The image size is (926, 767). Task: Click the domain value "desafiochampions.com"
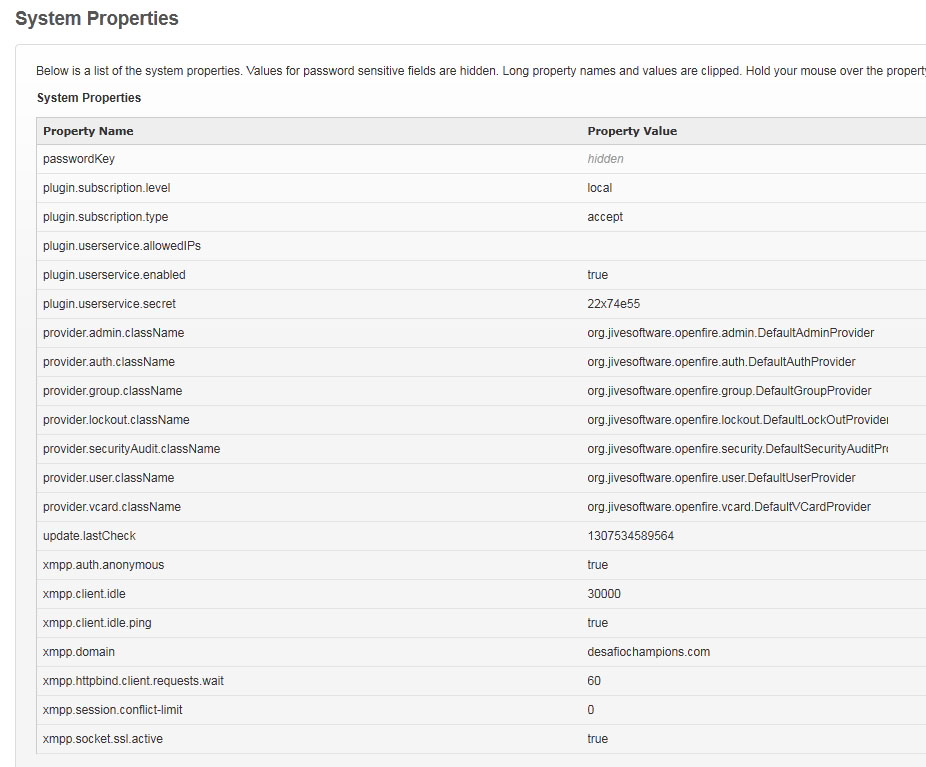pos(648,651)
